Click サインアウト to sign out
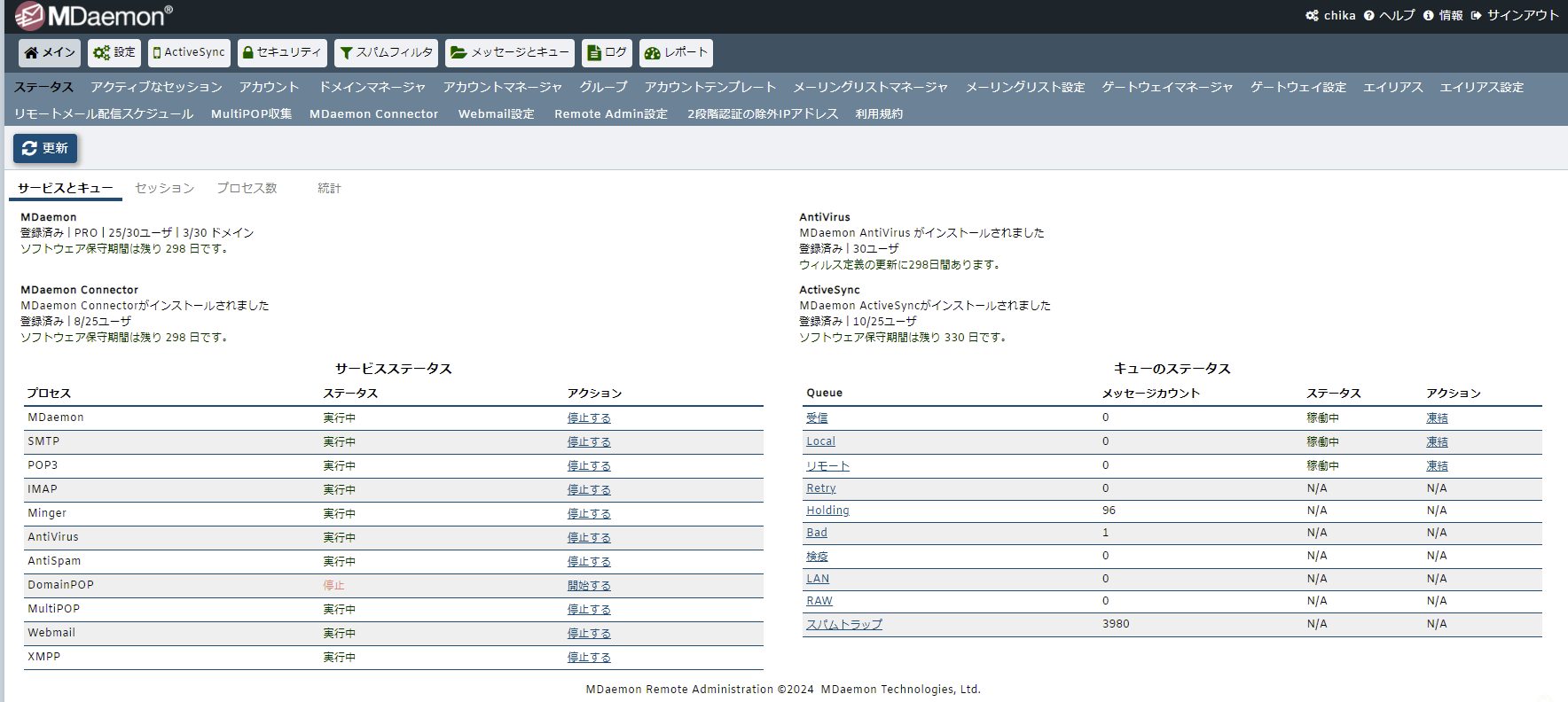Image resolution: width=1568 pixels, height=702 pixels. coord(1515,16)
